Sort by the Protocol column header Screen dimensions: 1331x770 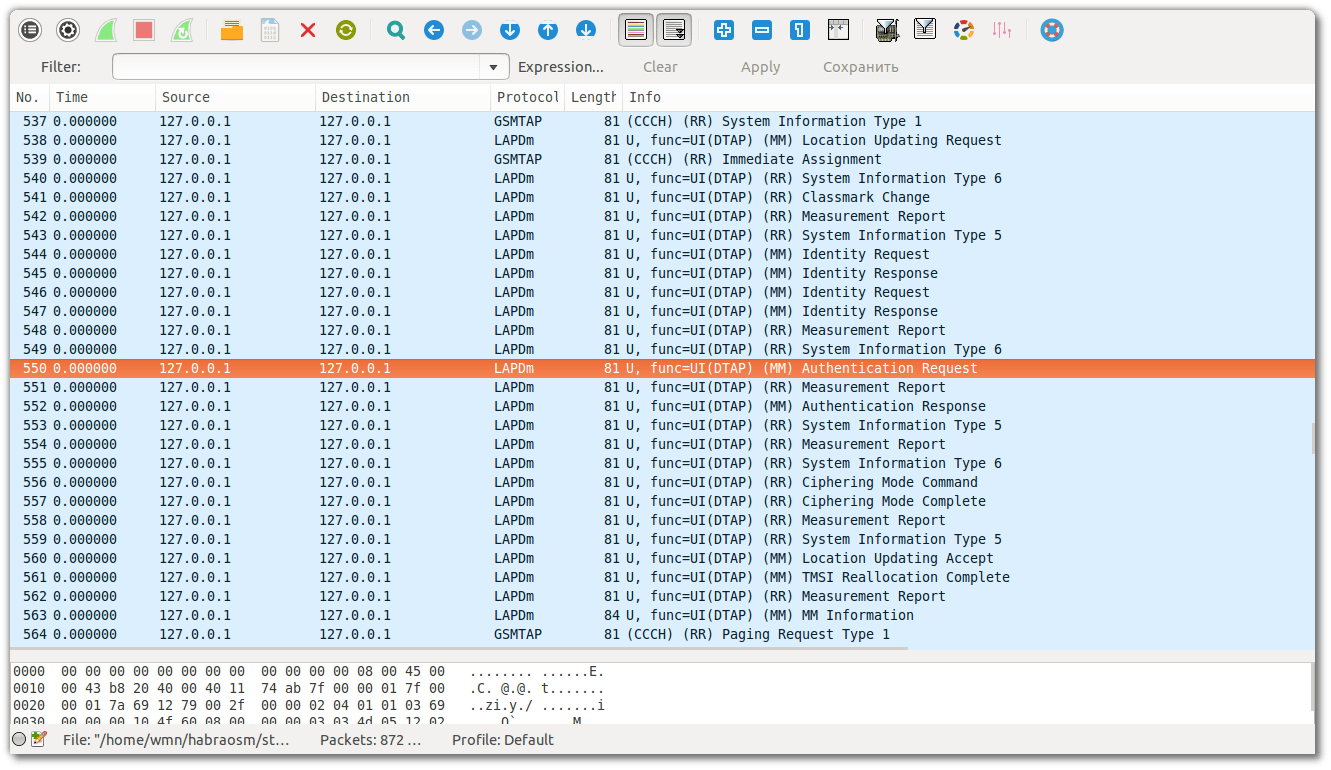[526, 97]
